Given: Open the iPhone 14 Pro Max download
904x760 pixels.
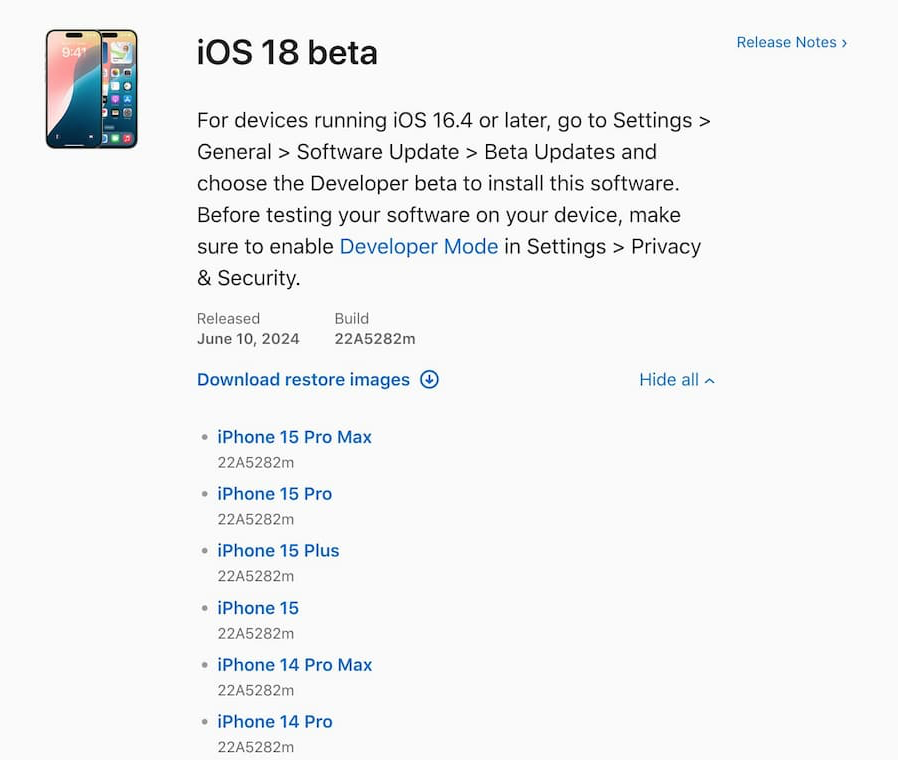Looking at the screenshot, I should coord(294,665).
